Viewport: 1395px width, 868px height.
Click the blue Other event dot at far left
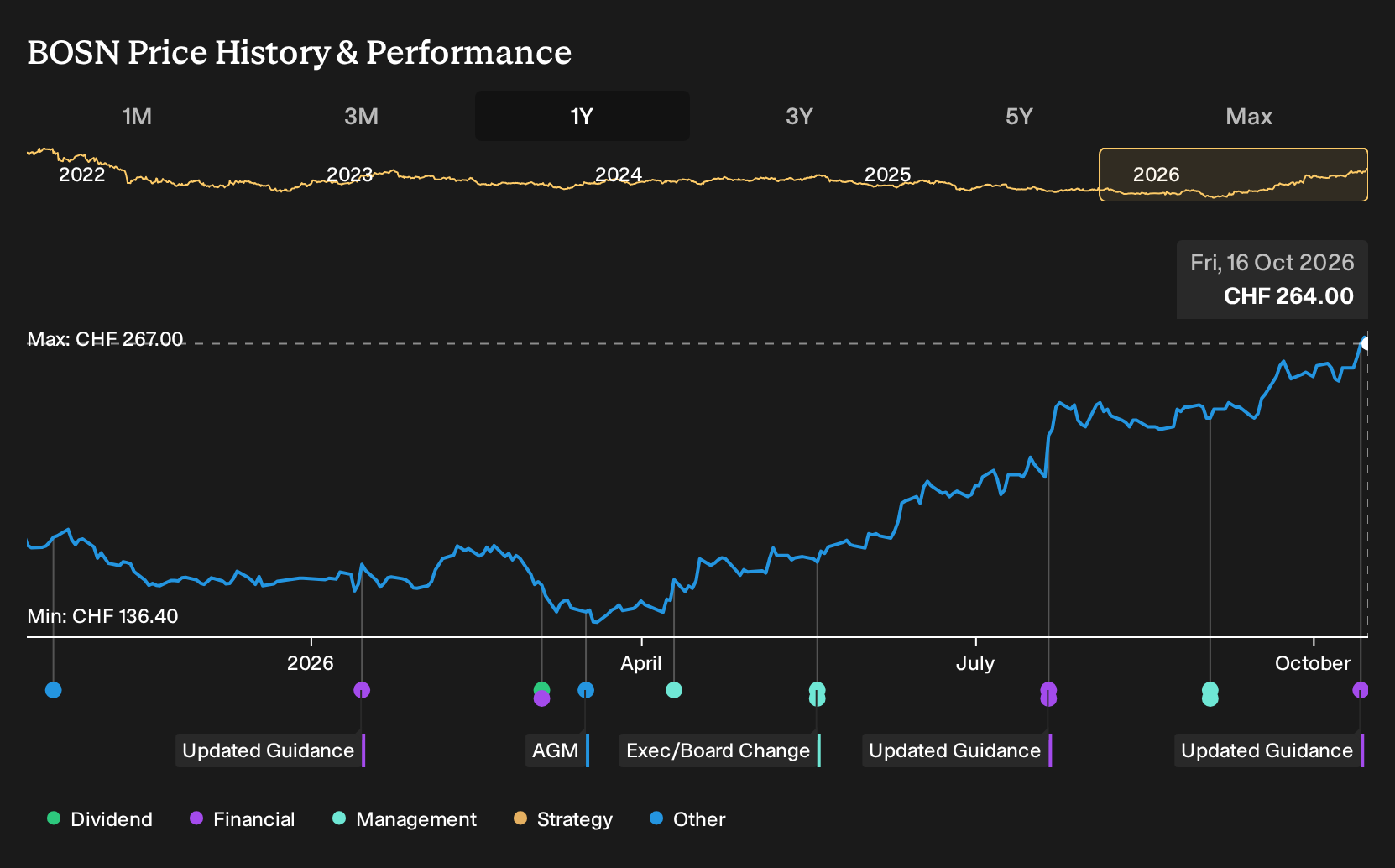pyautogui.click(x=54, y=690)
